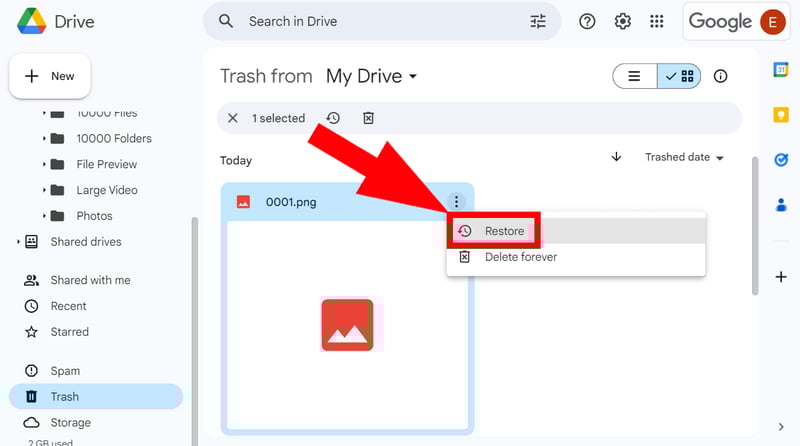
Task: Open the My Drive location dropdown
Action: pos(371,76)
